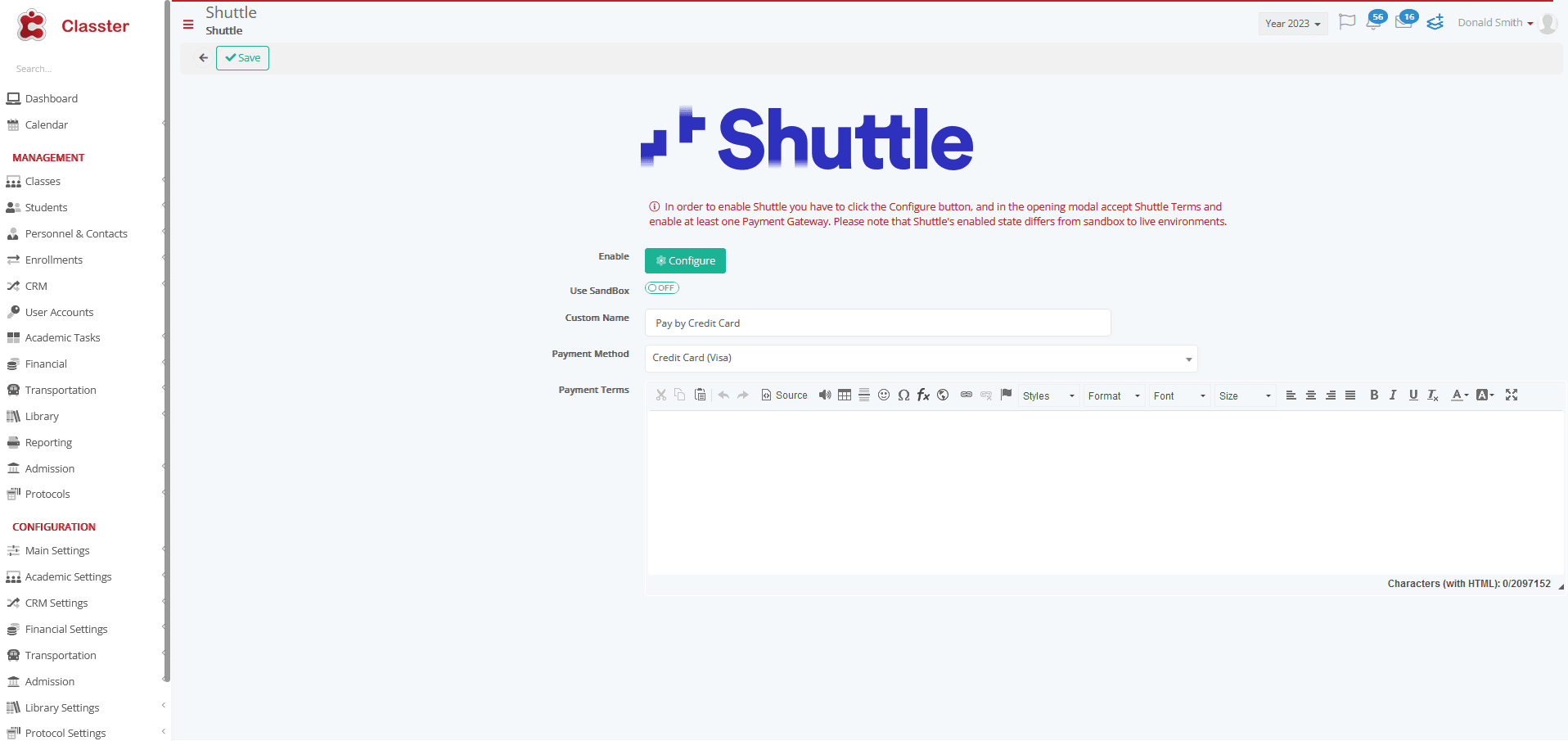Insert a link with chain icon
Screen dimensions: 1568x741
pos(966,395)
